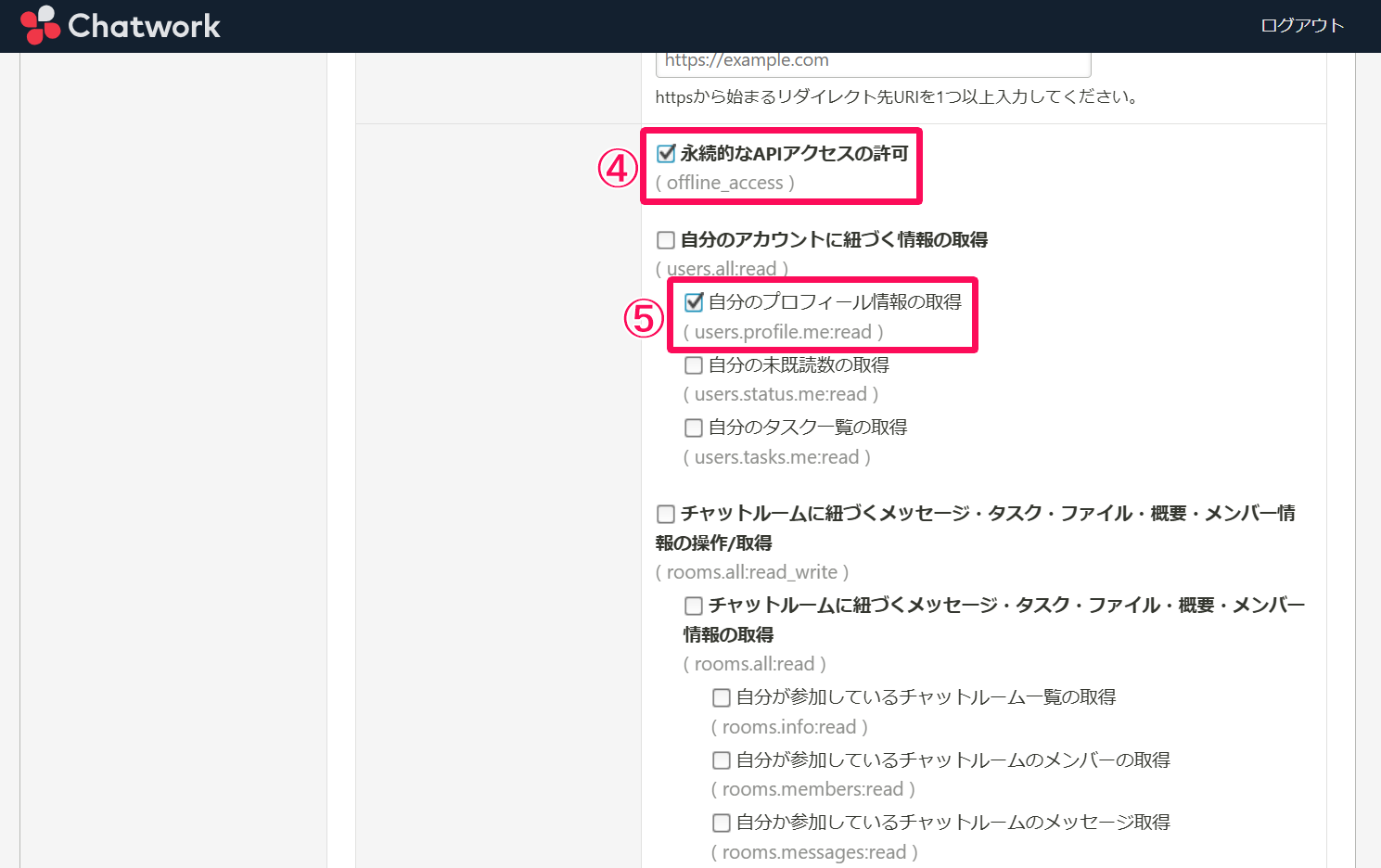This screenshot has width=1381, height=868.
Task: Click the 自分のプロフィール情報の取得 label
Action: click(x=835, y=302)
